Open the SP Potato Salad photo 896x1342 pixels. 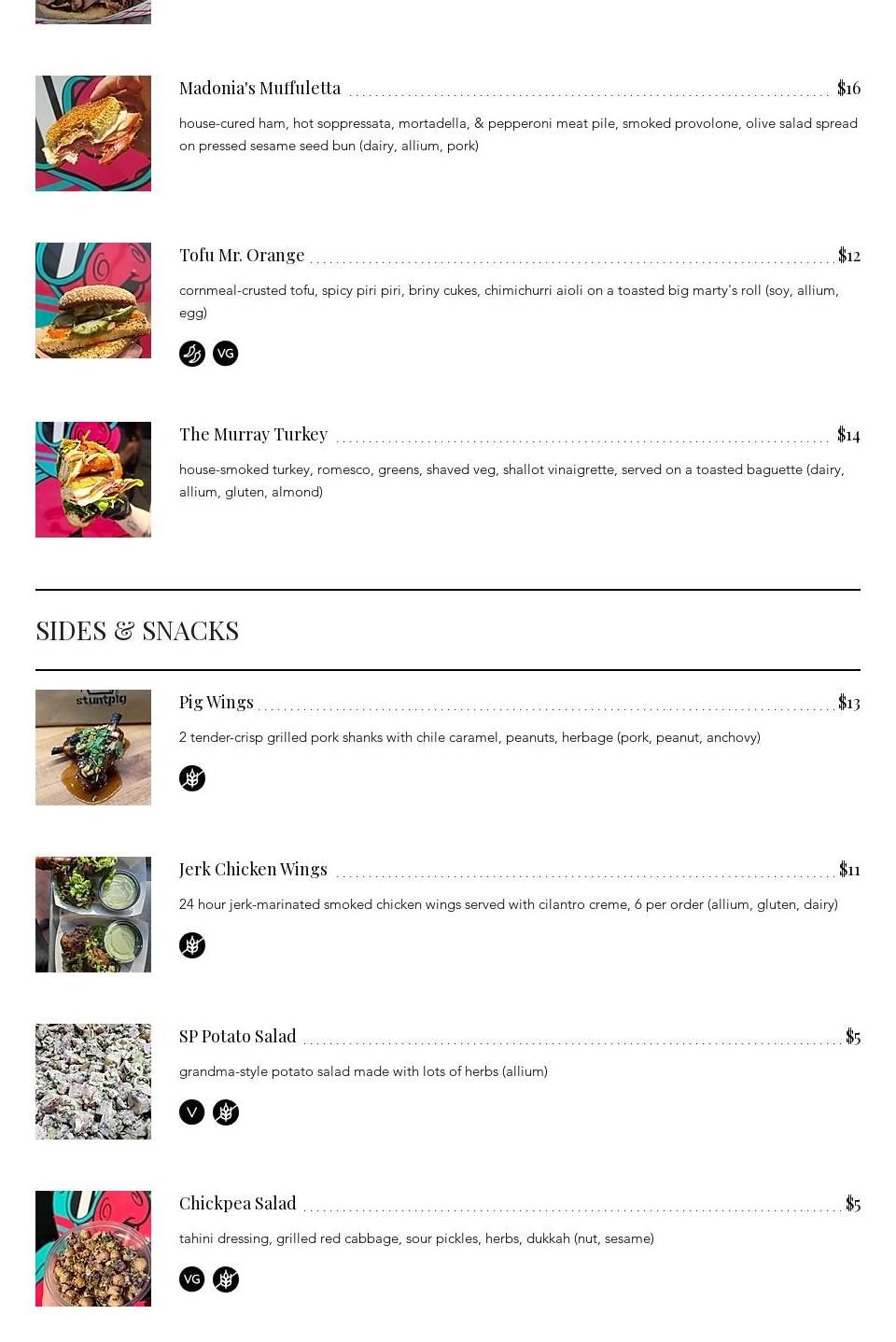pos(93,1082)
